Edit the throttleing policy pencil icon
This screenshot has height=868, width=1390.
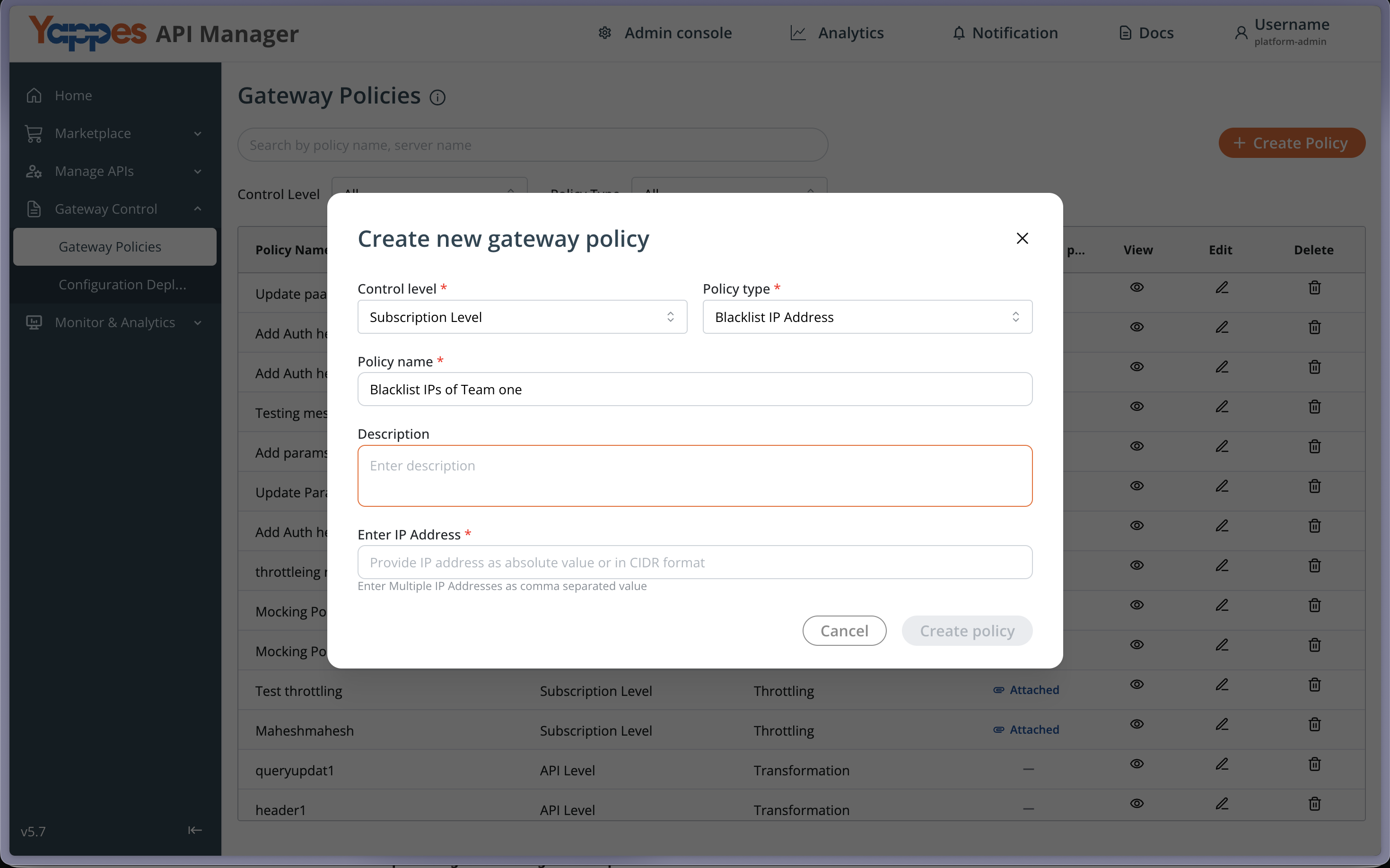tap(1222, 565)
